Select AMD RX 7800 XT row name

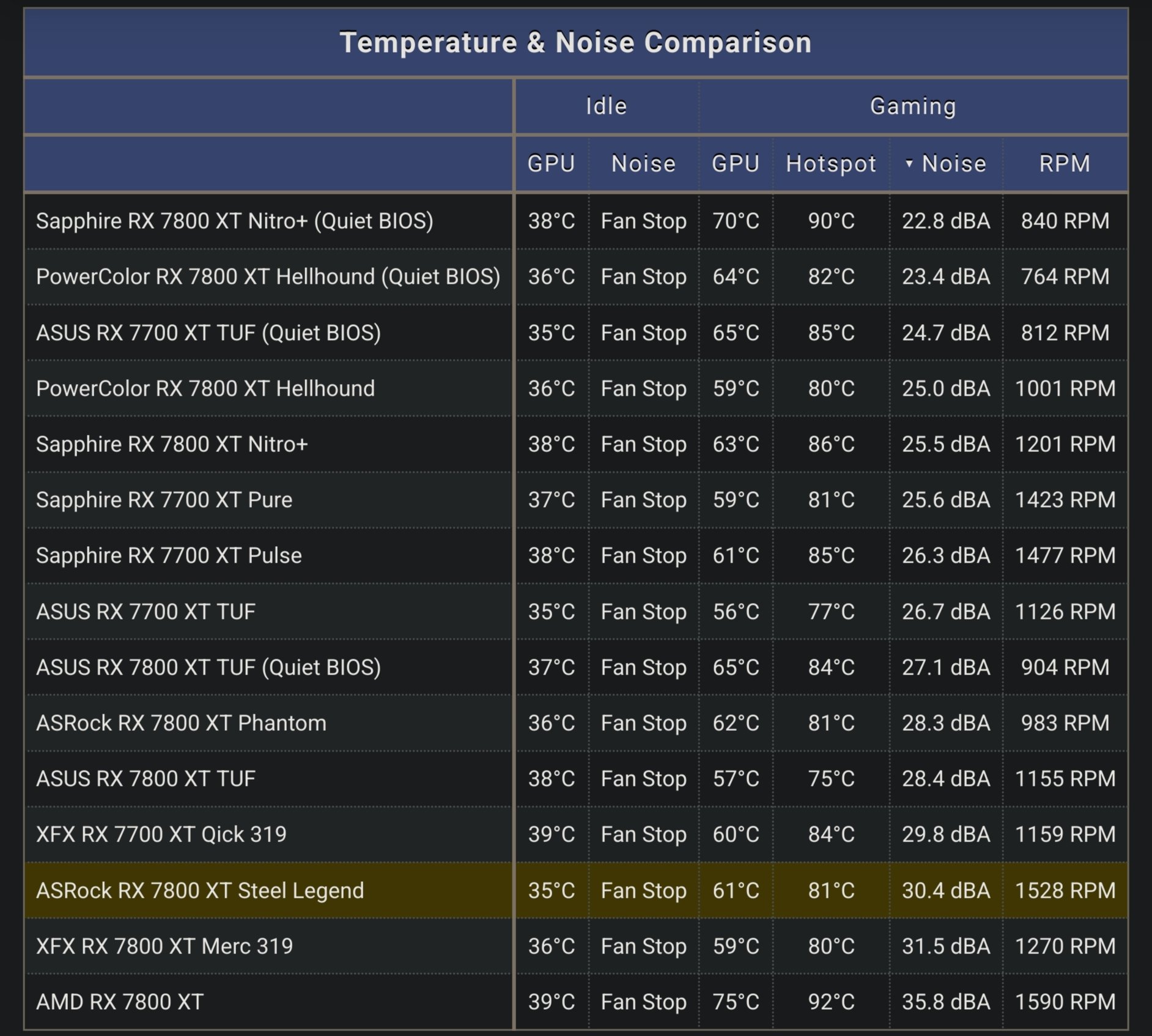pyautogui.click(x=120, y=1002)
